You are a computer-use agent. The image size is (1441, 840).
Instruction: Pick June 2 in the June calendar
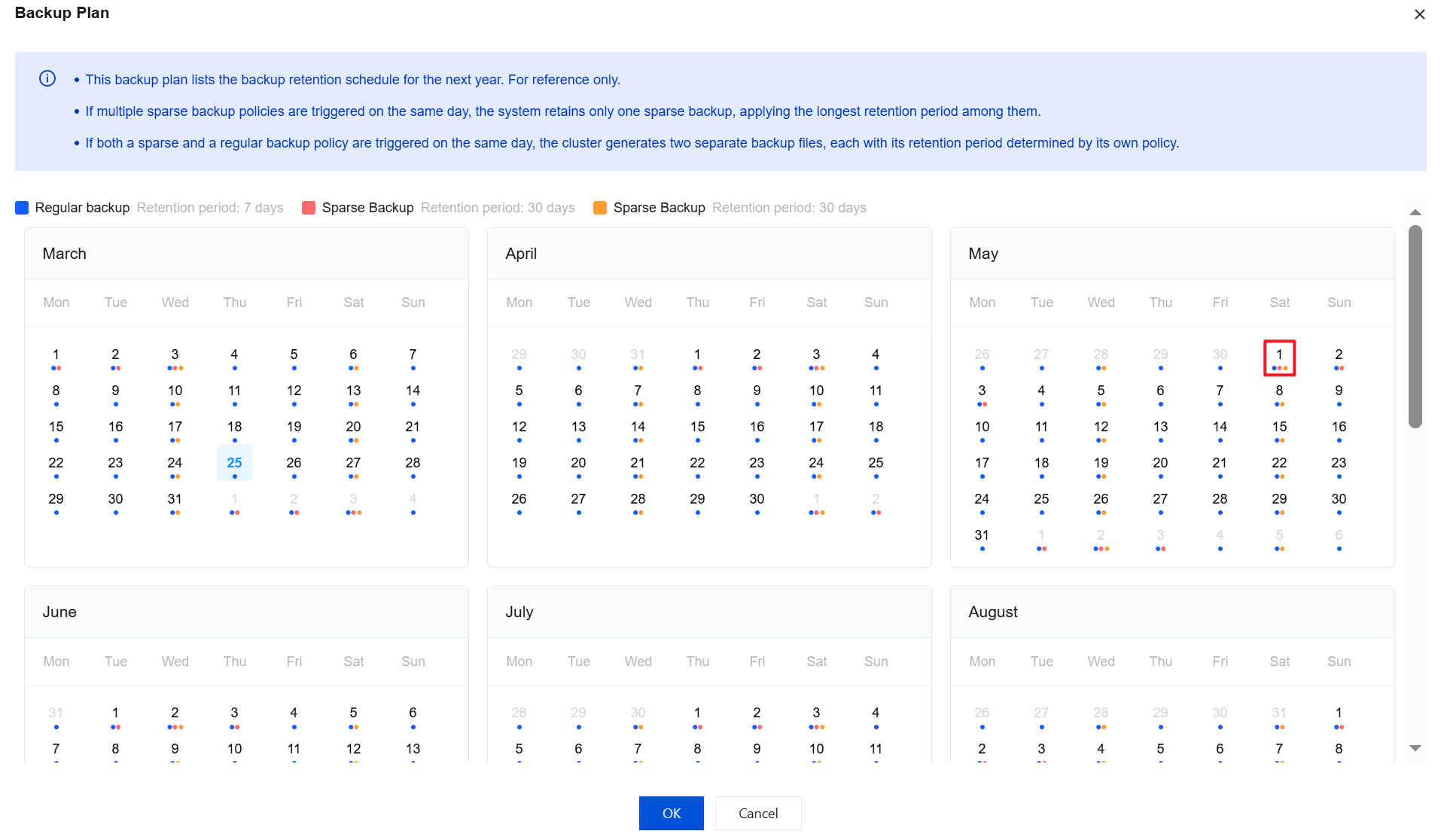pos(175,713)
